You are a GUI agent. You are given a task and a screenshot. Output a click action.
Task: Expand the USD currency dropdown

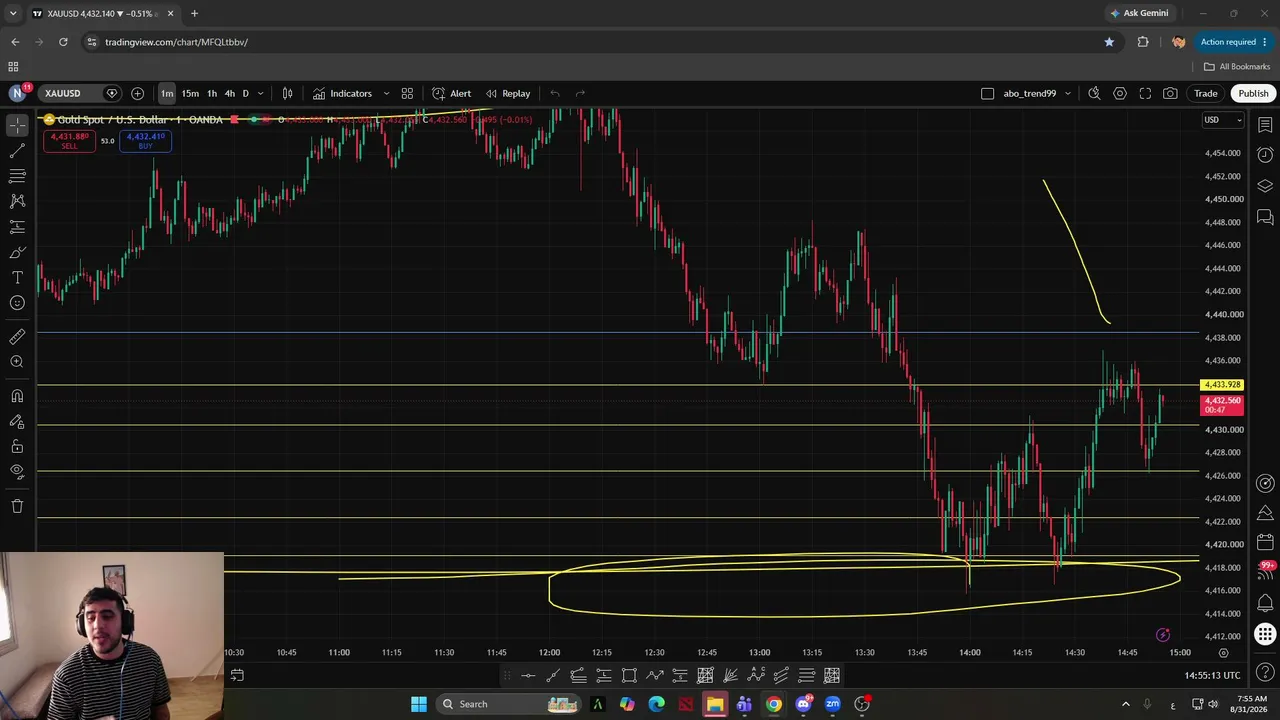tap(1222, 120)
